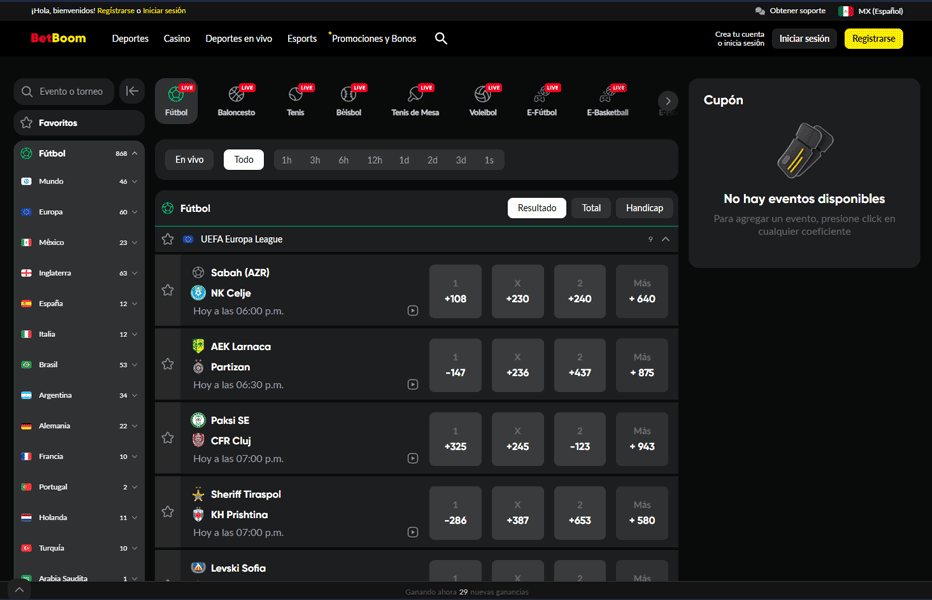
Task: Favorite the Paksi SE vs CFR Cluj match
Action: (168, 438)
